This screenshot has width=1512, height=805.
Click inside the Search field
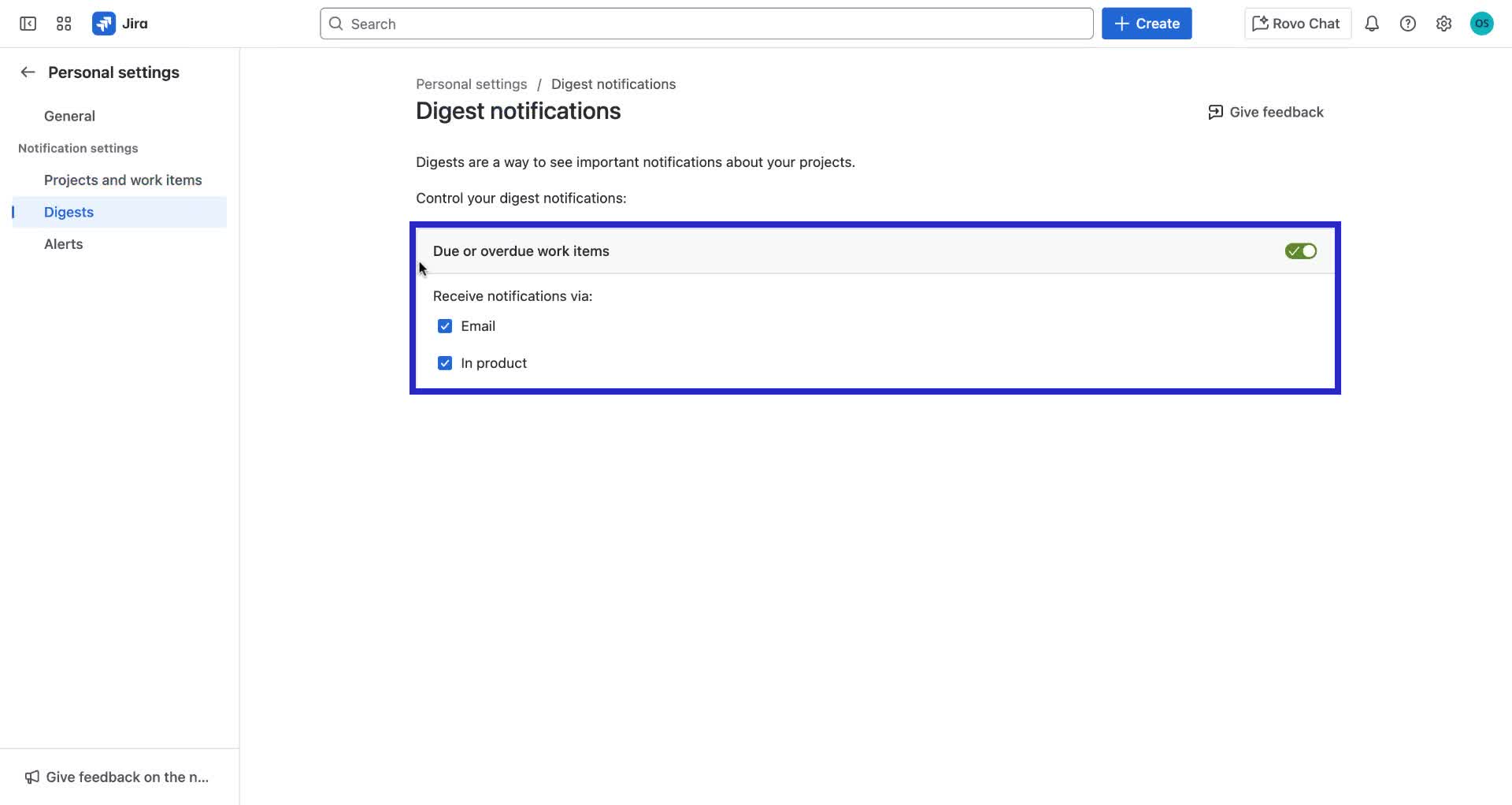pos(706,24)
